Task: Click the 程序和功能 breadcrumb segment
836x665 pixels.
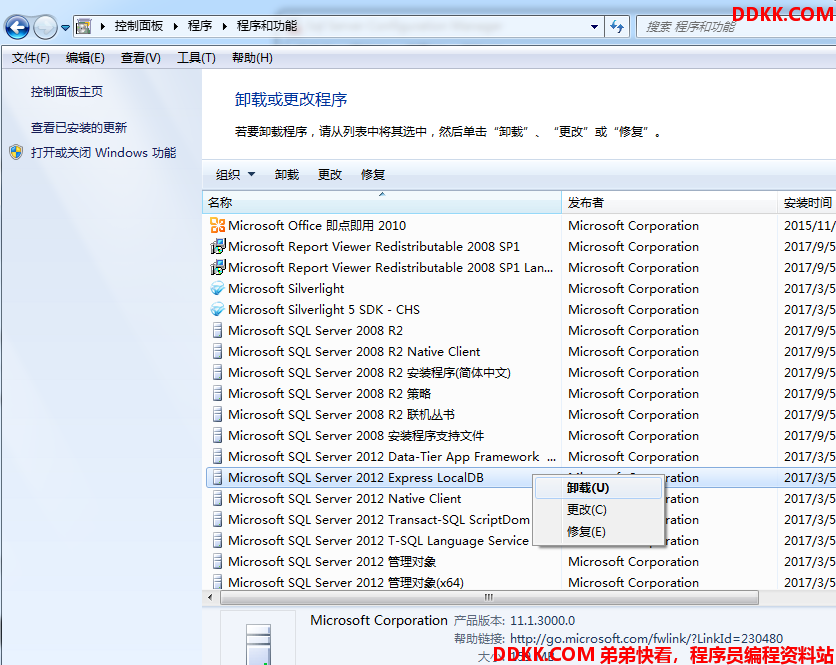Action: (x=267, y=26)
